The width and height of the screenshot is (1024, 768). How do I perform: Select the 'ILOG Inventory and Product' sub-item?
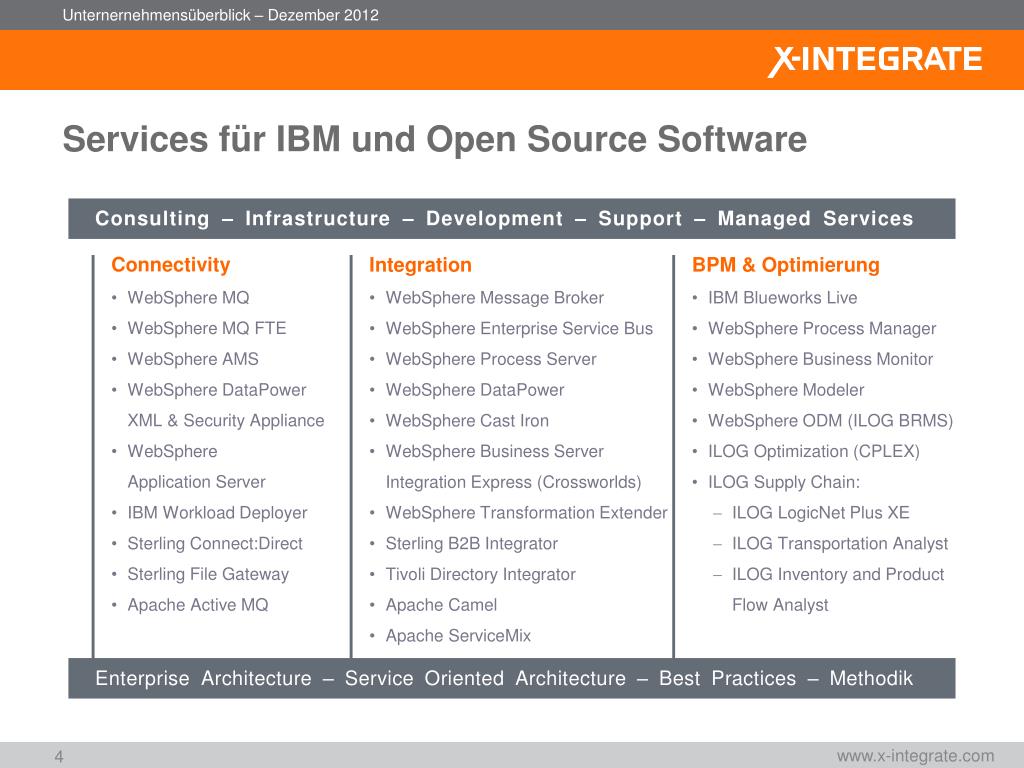(838, 574)
